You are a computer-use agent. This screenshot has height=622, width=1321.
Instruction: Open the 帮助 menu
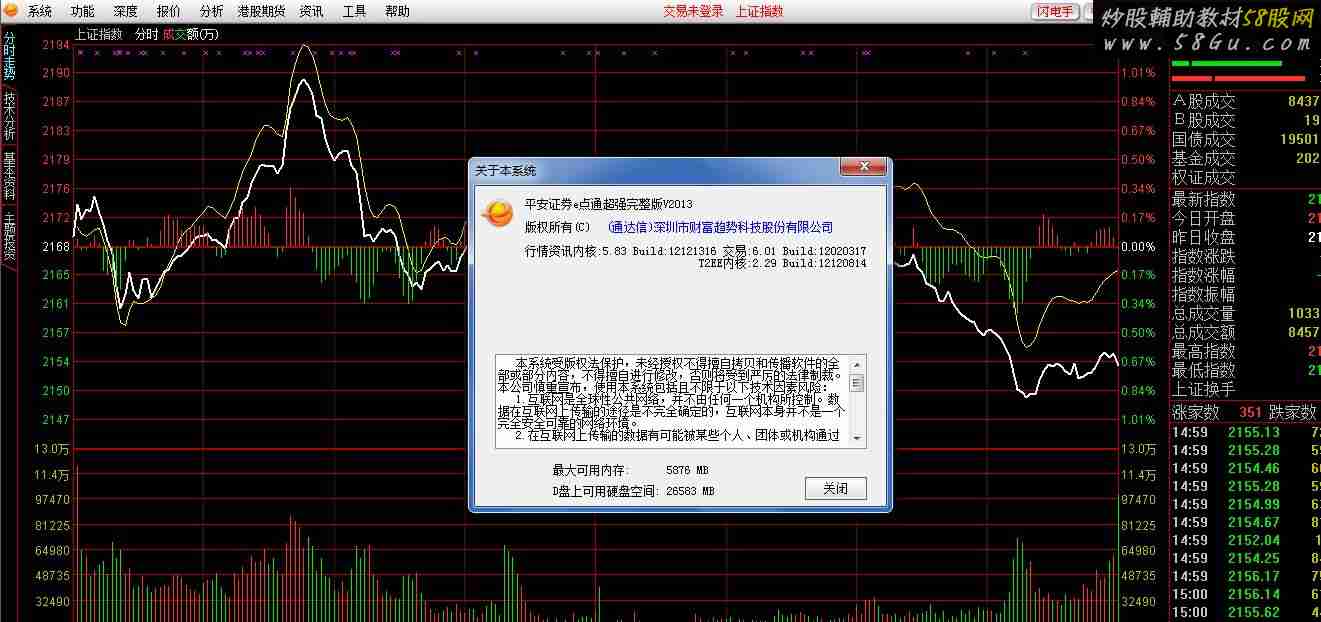pos(397,12)
